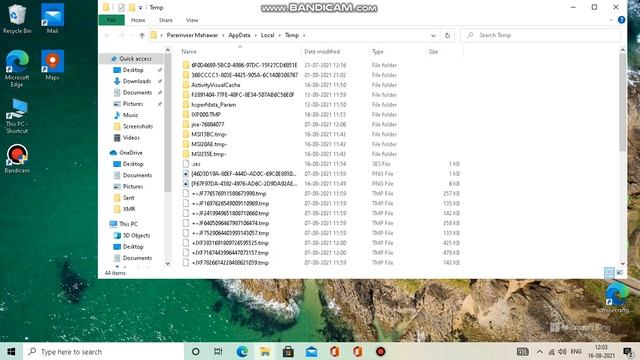The image size is (640, 360).
Task: Select 3D Objects under This PC
Action: [136, 236]
